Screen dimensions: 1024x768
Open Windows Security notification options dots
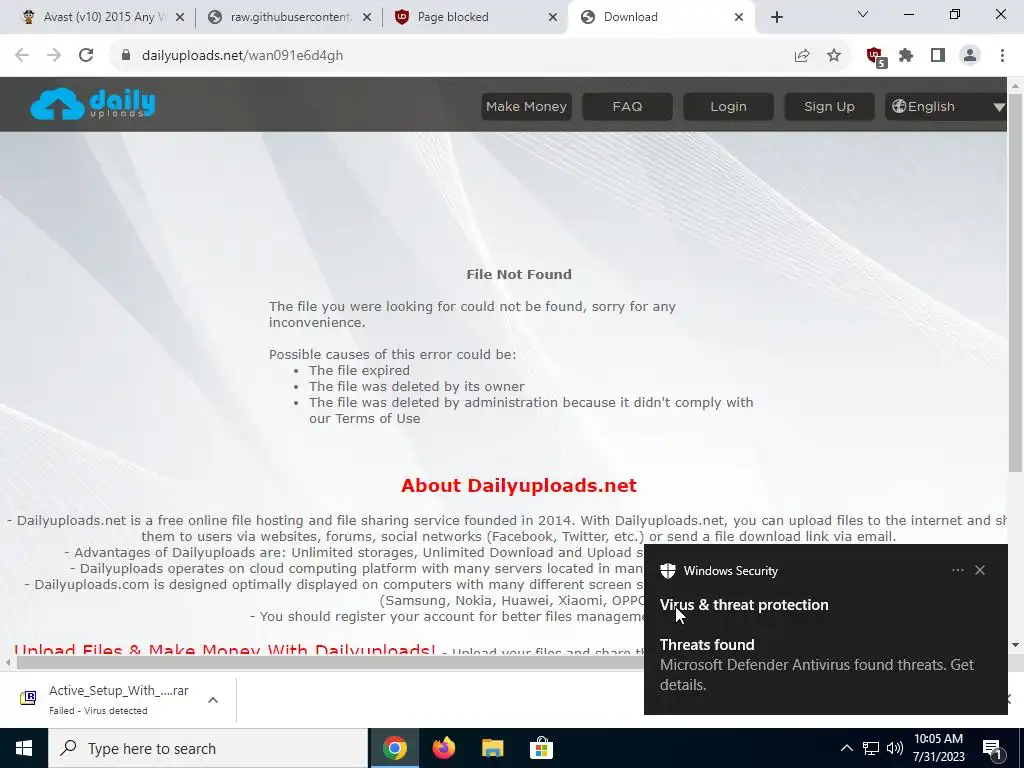point(957,570)
